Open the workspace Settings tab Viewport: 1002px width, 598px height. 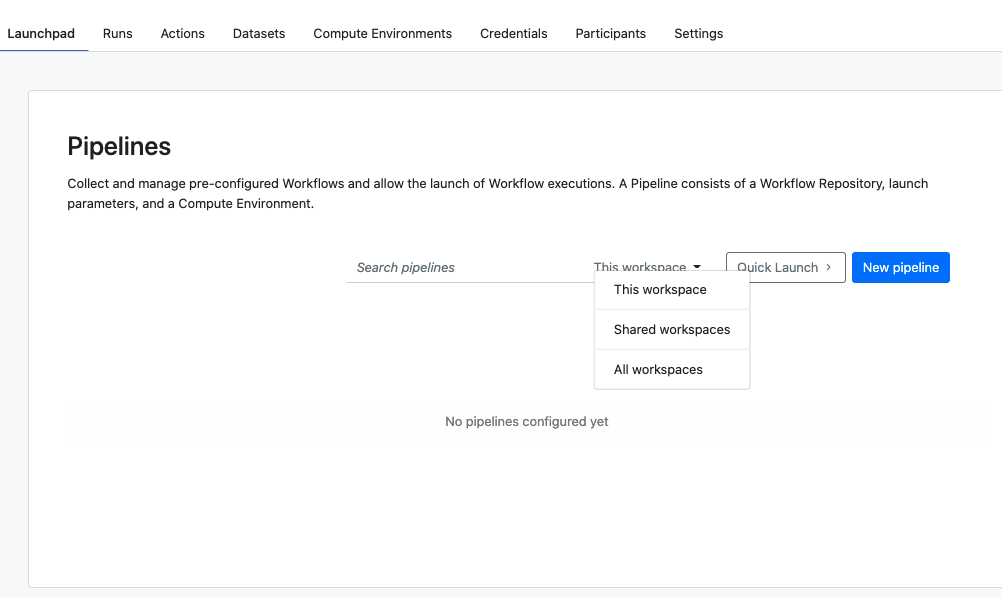click(x=698, y=33)
